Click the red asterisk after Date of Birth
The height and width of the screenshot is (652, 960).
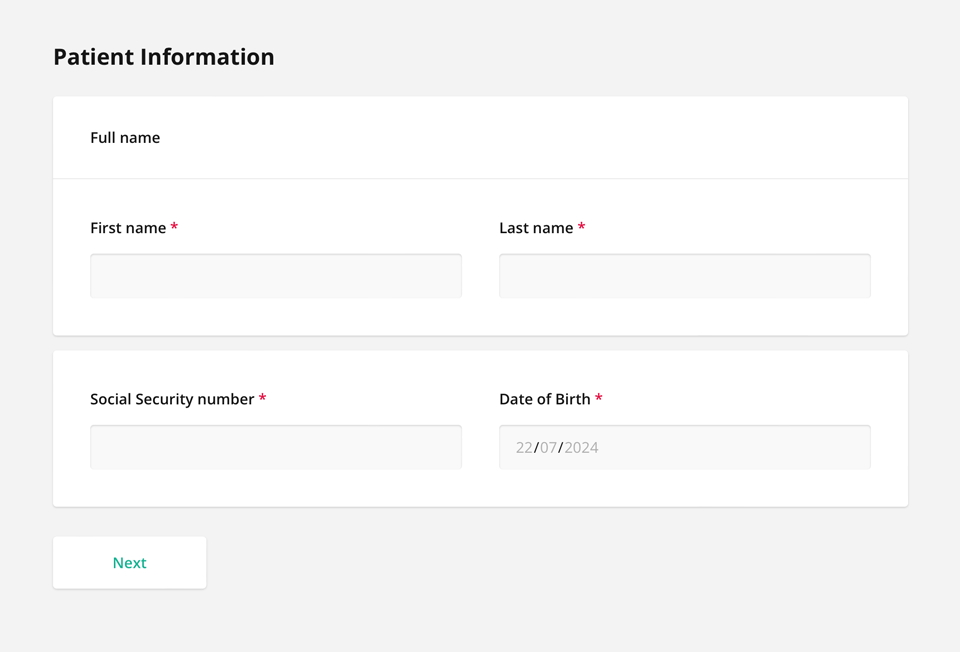pos(599,398)
